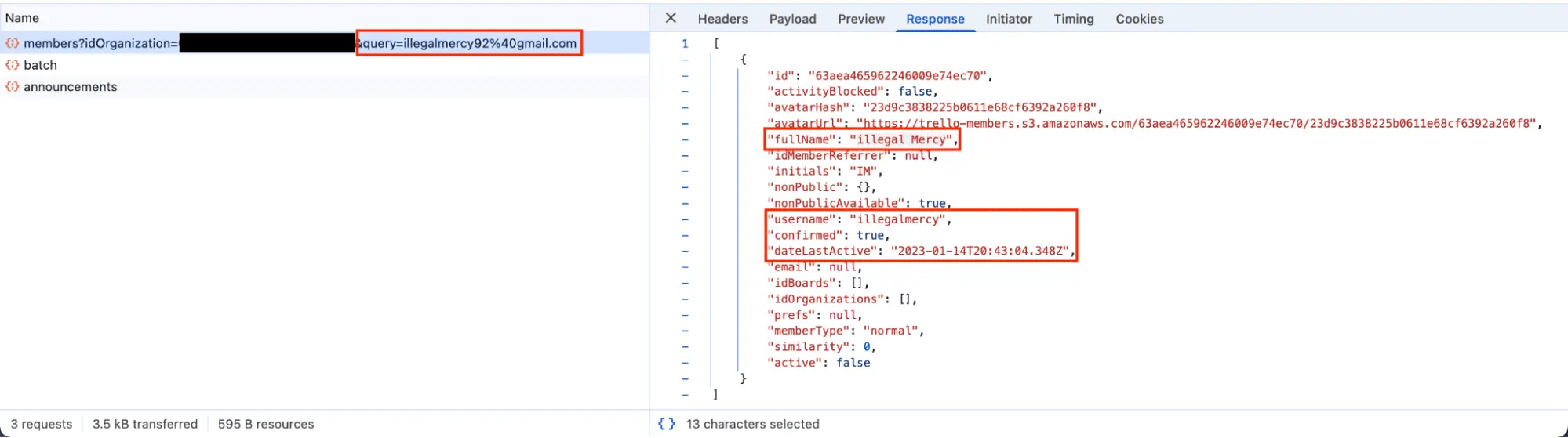Open the Headers tab

722,19
